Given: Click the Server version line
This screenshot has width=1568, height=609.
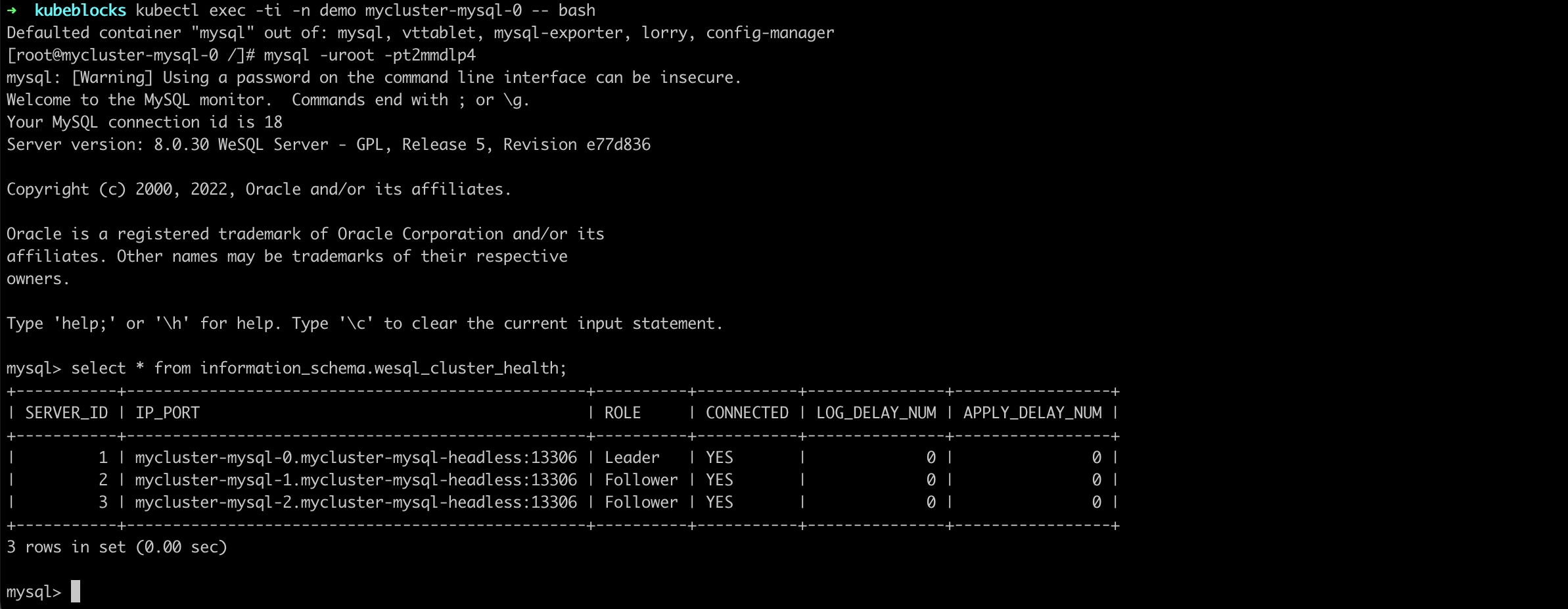Looking at the screenshot, I should (329, 145).
